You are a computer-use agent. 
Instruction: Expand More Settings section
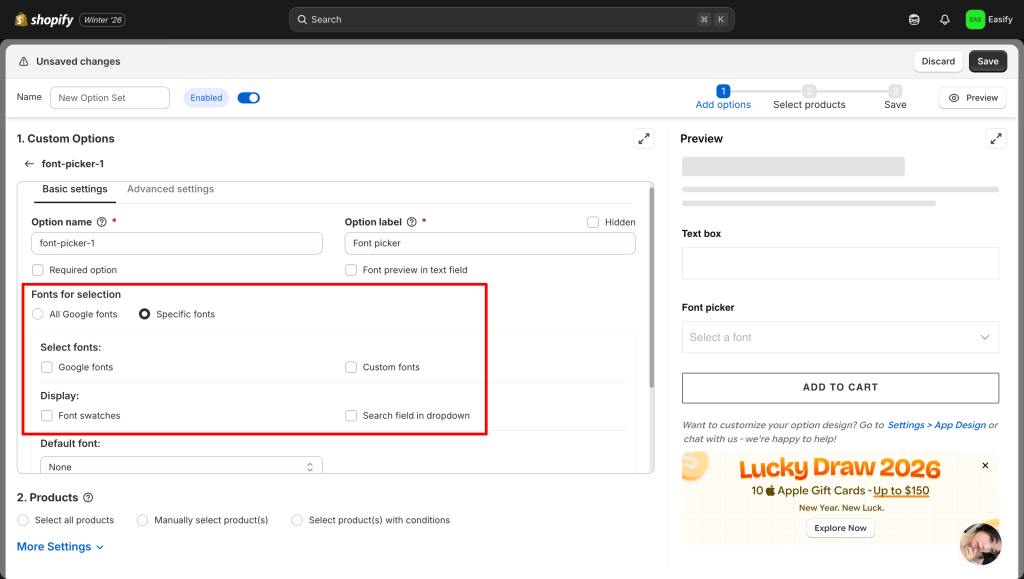[60, 547]
